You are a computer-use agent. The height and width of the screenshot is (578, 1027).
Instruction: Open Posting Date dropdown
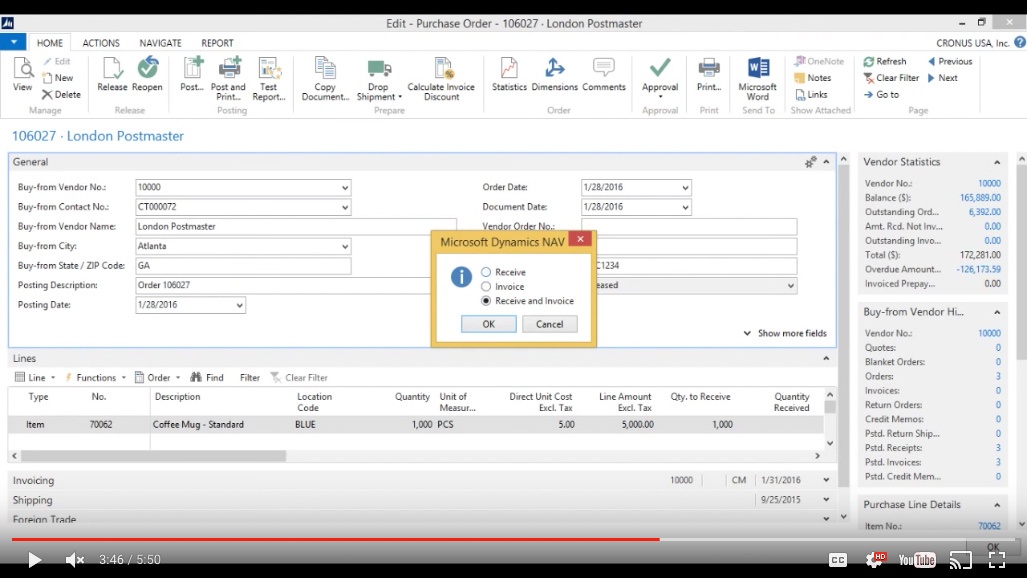pyautogui.click(x=239, y=305)
